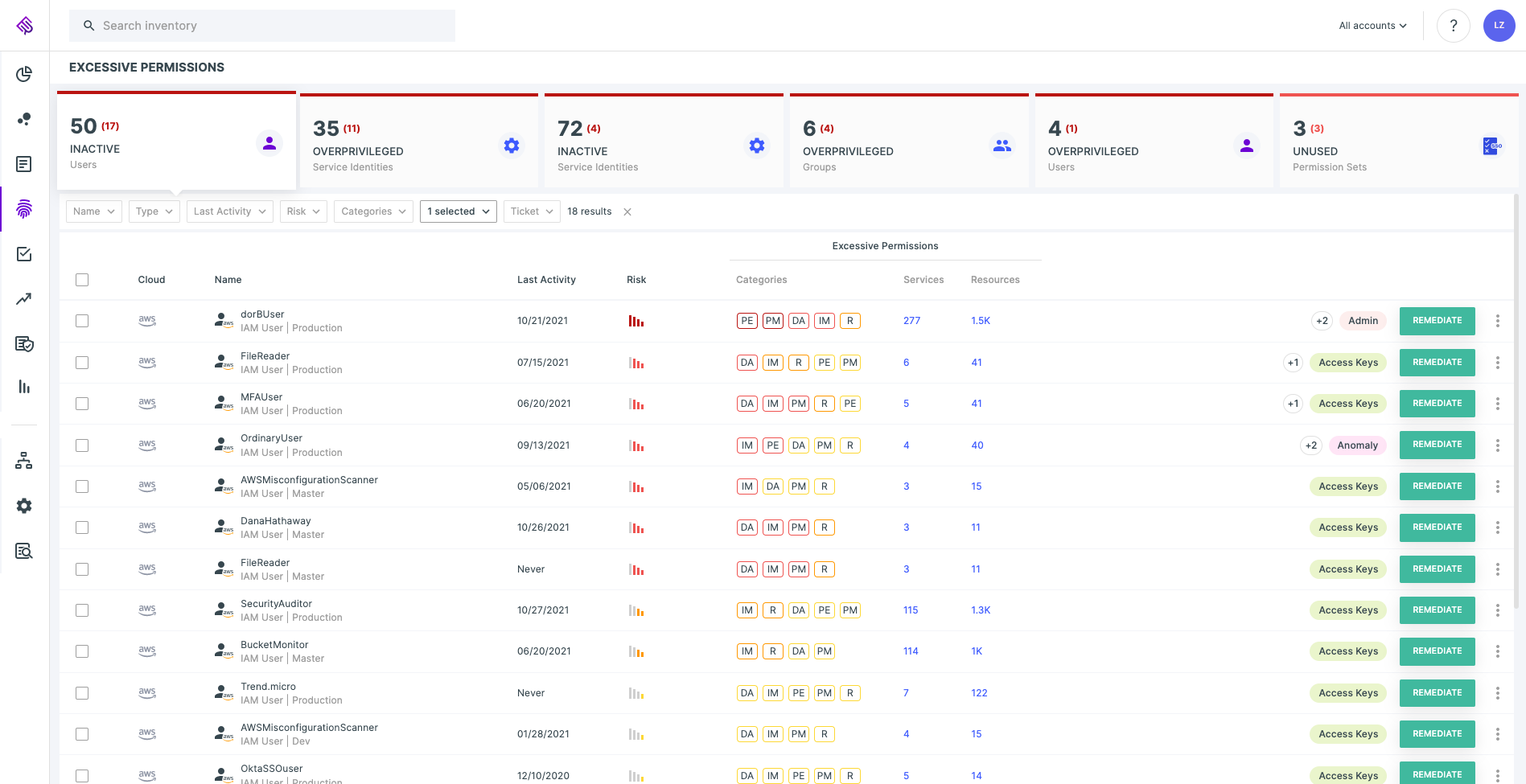This screenshot has width=1526, height=784.
Task: Open the Last Activity filter dropdown
Action: (230, 211)
